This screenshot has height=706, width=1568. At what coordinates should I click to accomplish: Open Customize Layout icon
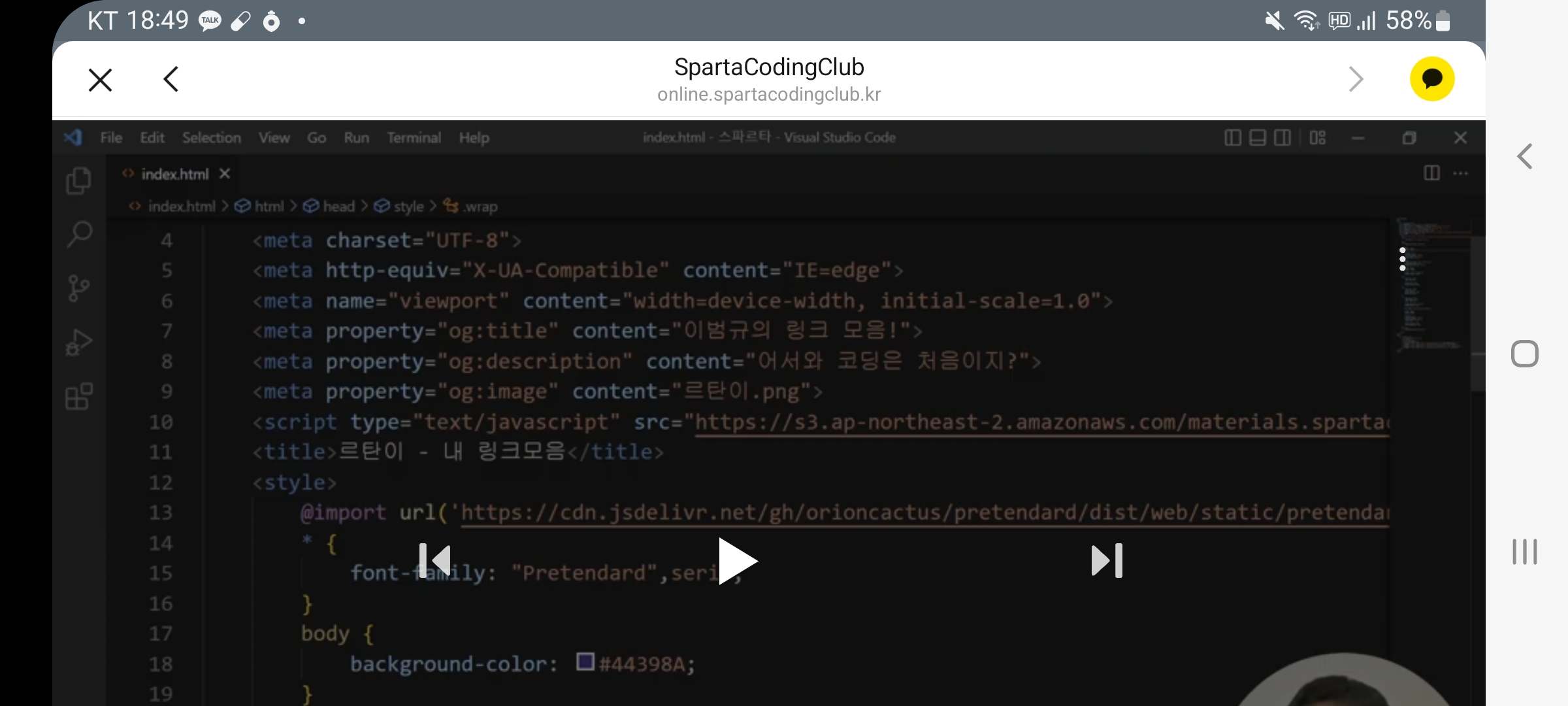1318,137
